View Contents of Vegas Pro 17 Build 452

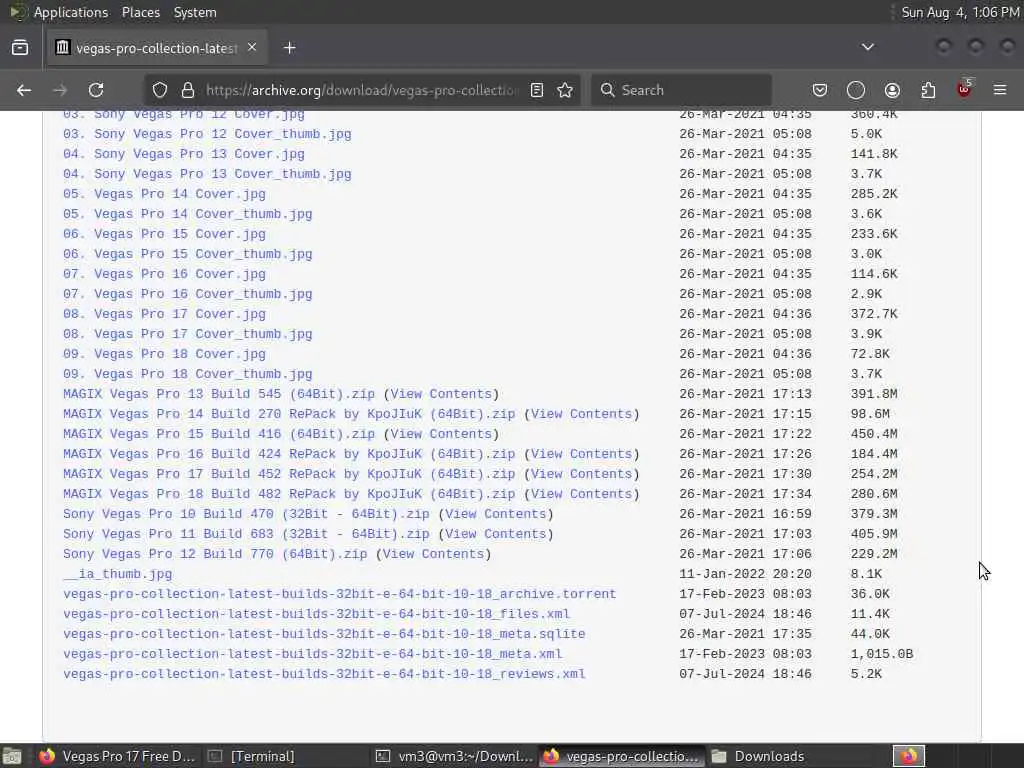pos(581,474)
